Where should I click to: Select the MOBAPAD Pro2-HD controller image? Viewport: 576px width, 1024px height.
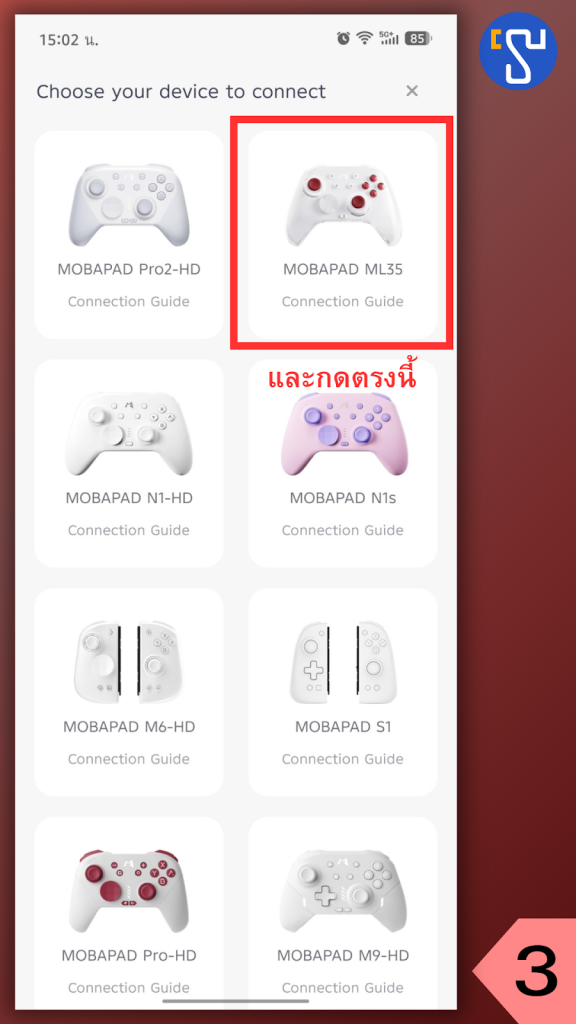click(129, 205)
